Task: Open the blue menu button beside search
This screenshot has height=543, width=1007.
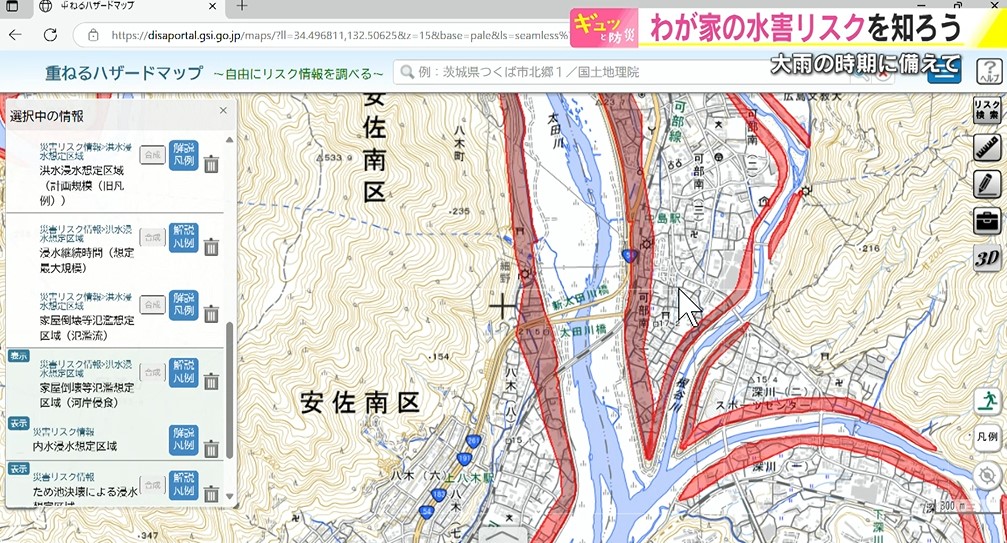Action: [x=943, y=72]
